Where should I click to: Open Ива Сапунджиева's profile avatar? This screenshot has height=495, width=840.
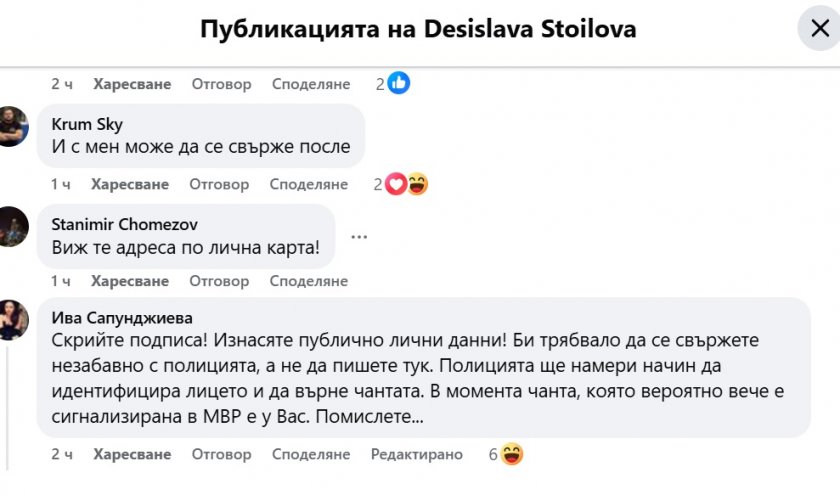point(13,319)
